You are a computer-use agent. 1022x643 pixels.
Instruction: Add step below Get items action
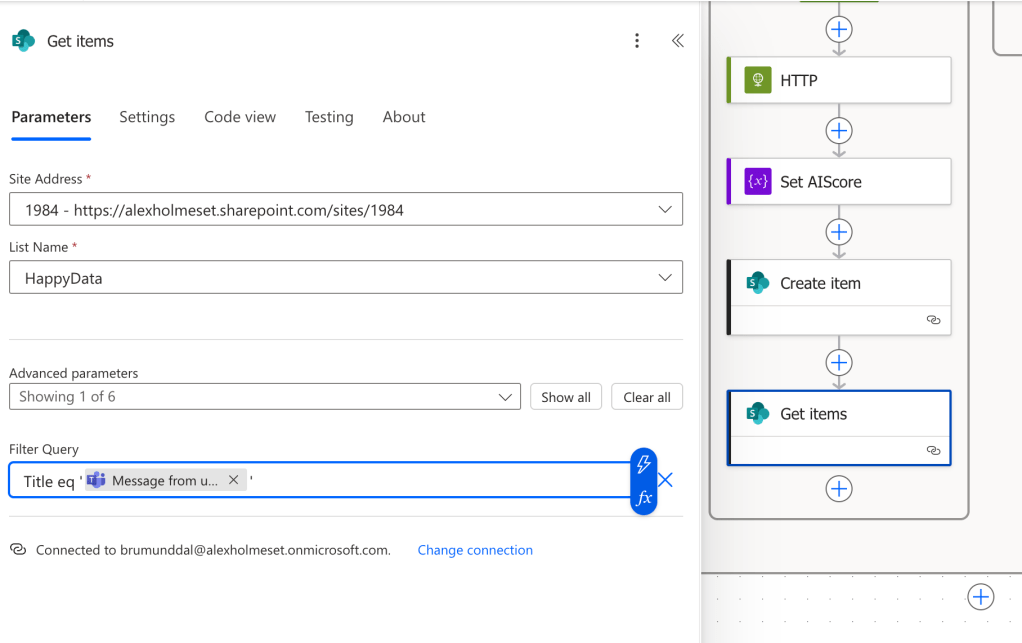[839, 488]
